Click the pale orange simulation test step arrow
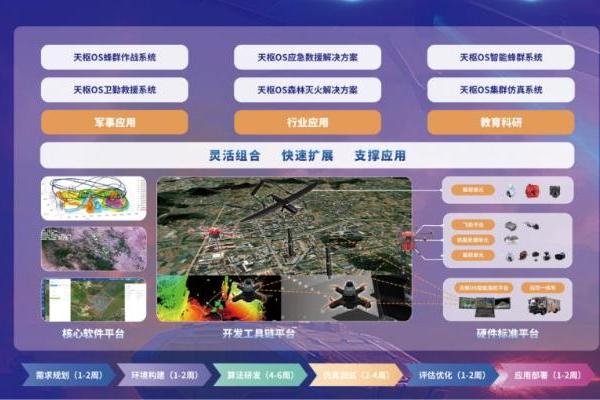The image size is (600, 400). [x=356, y=375]
